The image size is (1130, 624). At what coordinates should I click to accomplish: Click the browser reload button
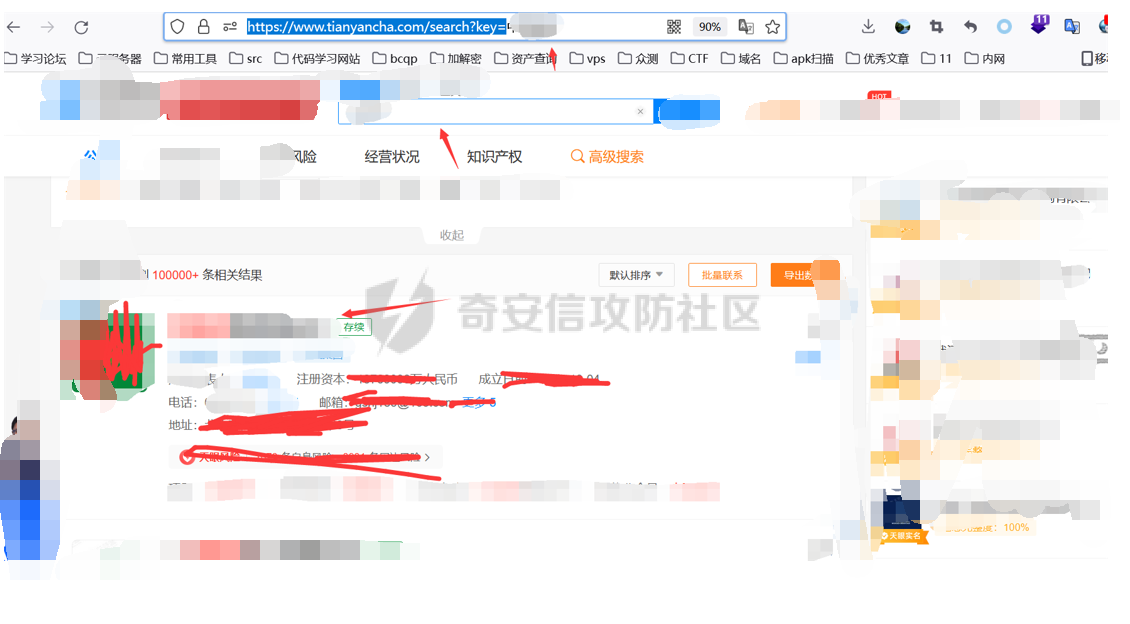[x=81, y=27]
